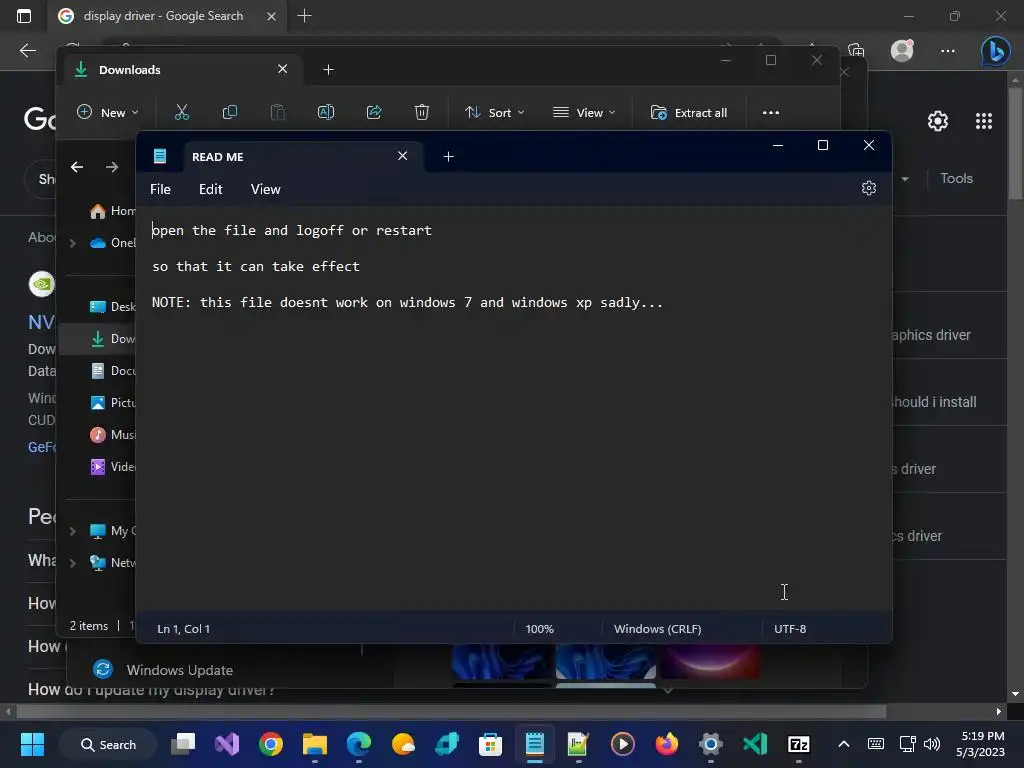Image resolution: width=1024 pixels, height=768 pixels.
Task: Open the View dropdown in File Explorer
Action: (583, 112)
